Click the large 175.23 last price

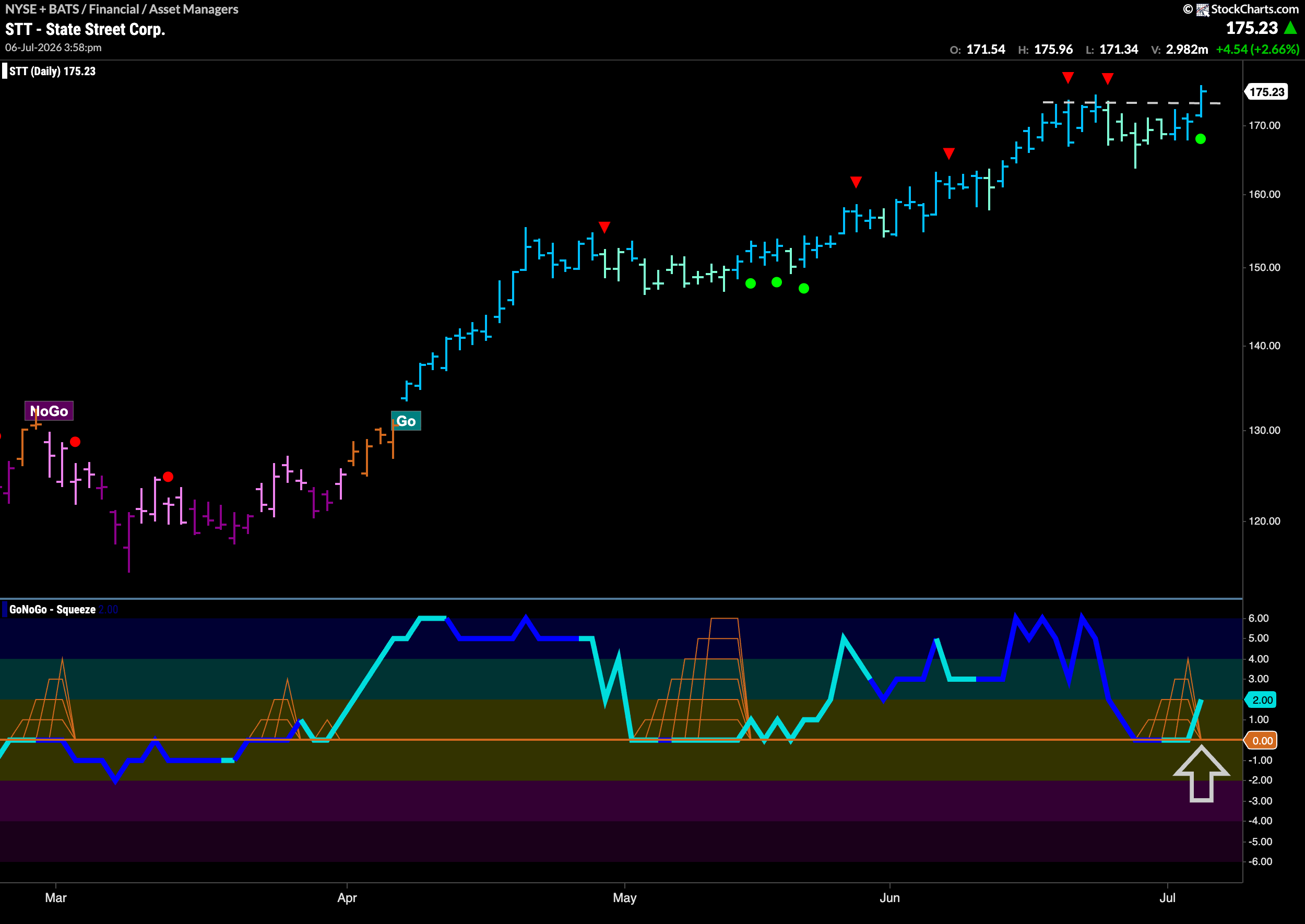[1252, 28]
